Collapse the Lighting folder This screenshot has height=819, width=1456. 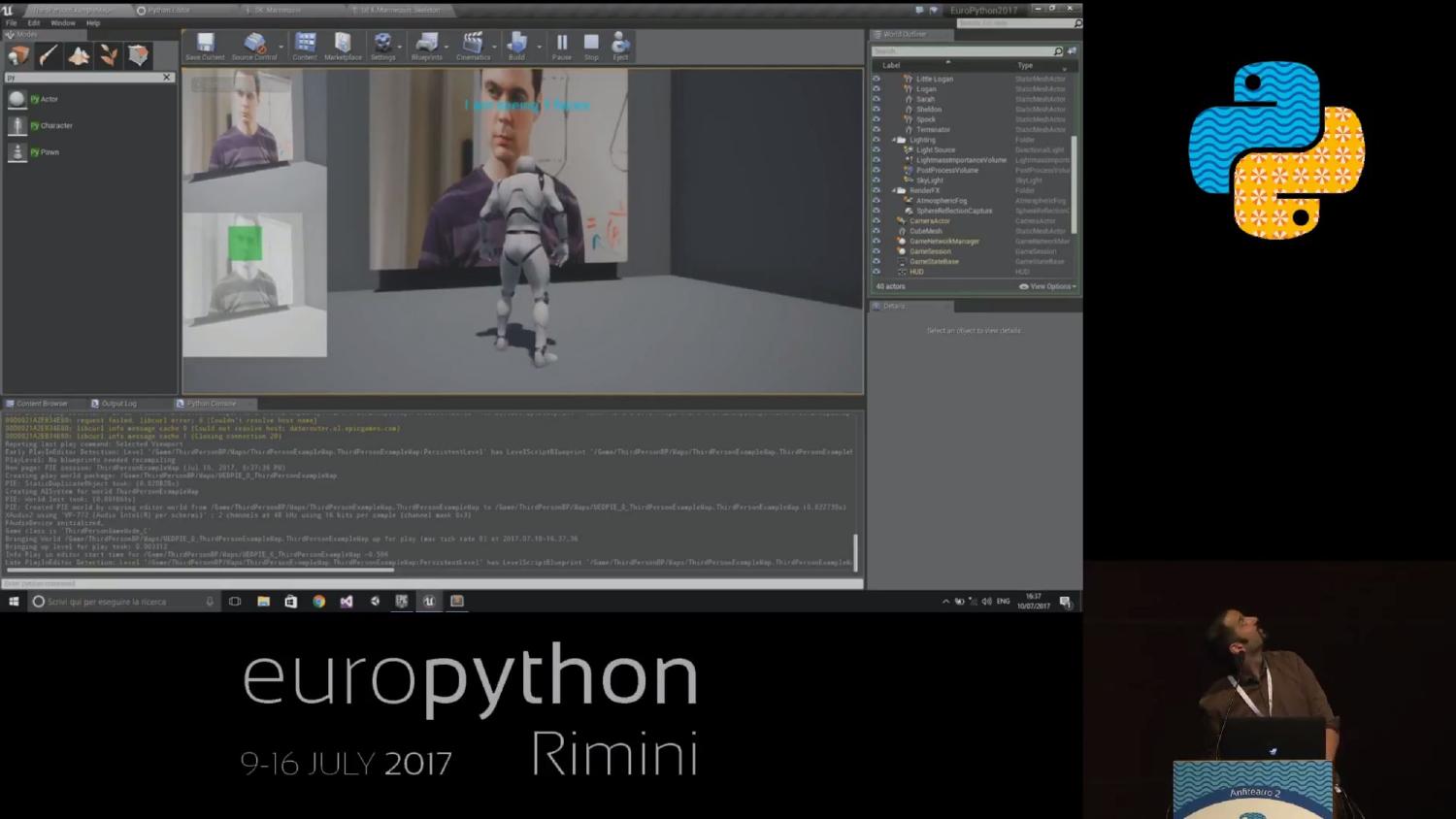click(x=894, y=140)
